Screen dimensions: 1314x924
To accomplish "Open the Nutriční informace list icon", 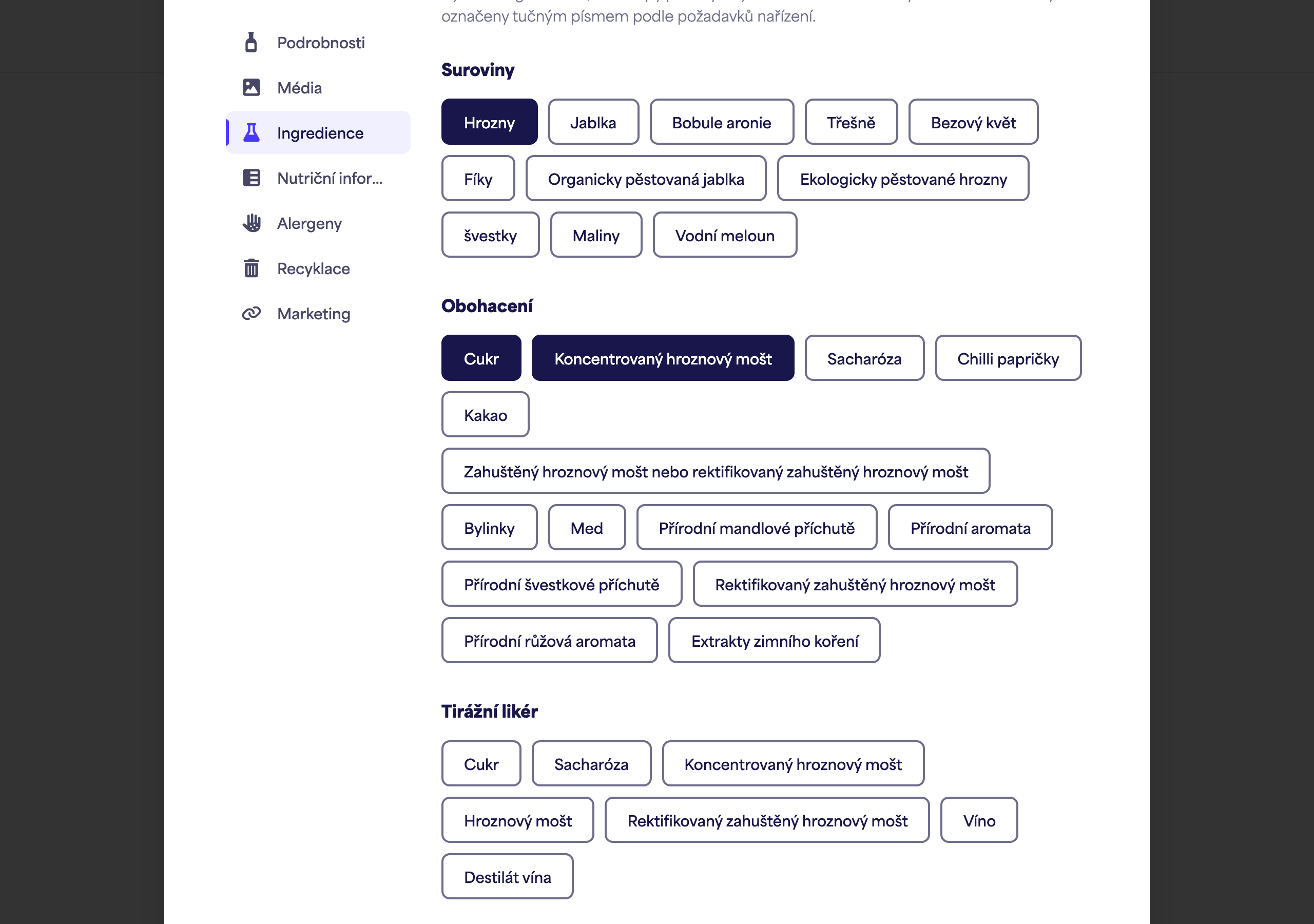I will coord(251,178).
